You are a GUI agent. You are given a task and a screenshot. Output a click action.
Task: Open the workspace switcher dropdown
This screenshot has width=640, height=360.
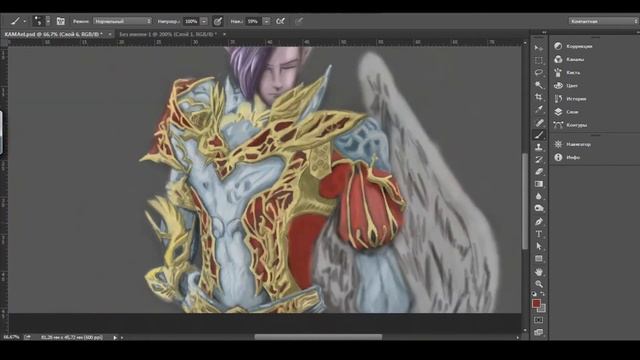click(603, 21)
